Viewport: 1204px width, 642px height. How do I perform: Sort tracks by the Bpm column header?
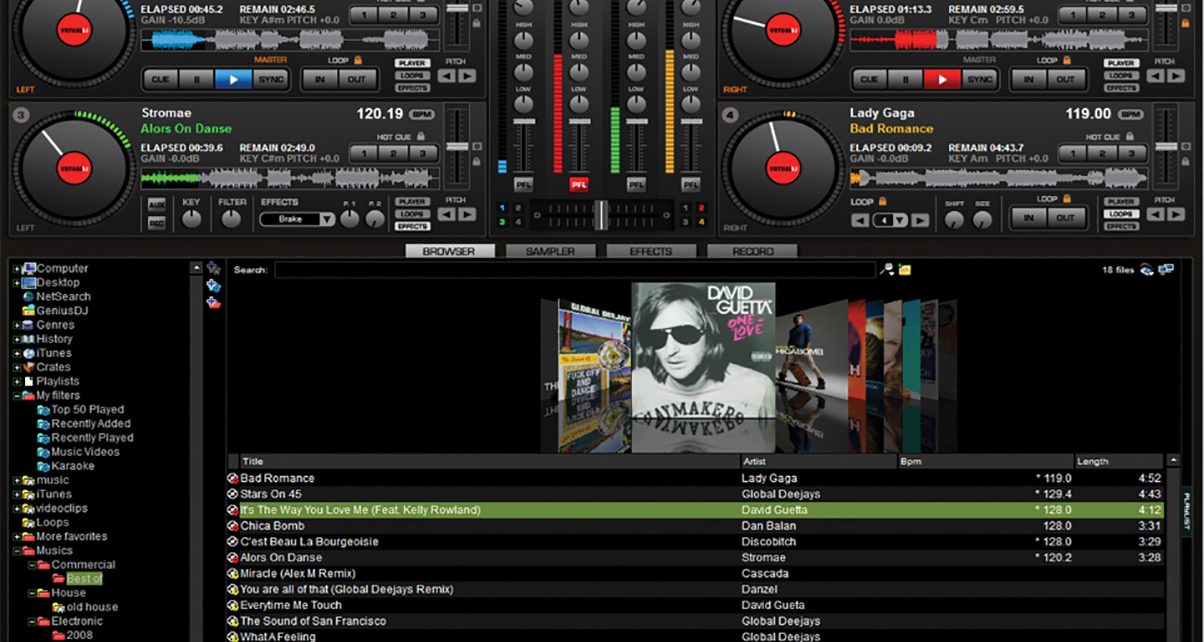tap(986, 462)
